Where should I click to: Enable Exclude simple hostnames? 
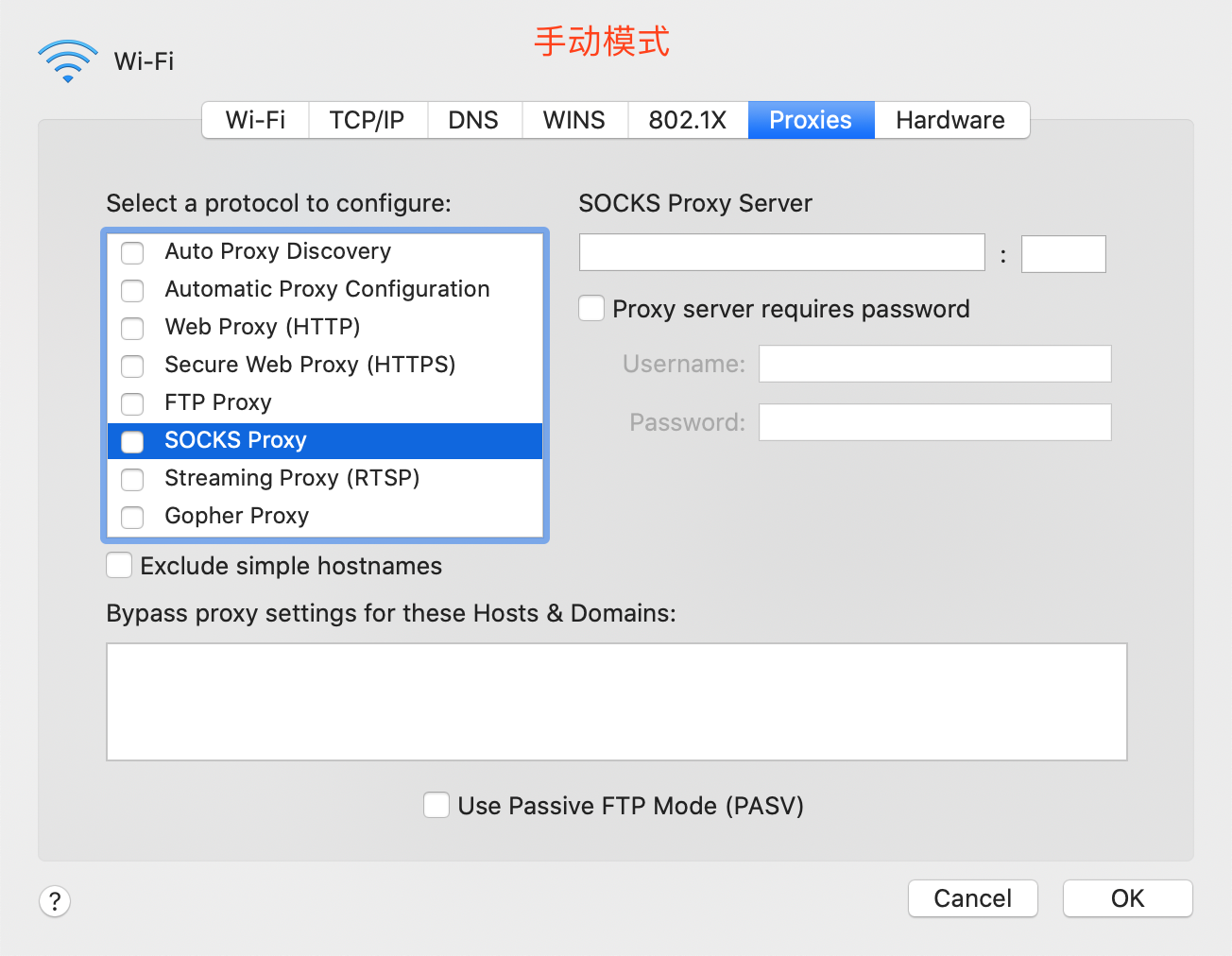(x=119, y=565)
